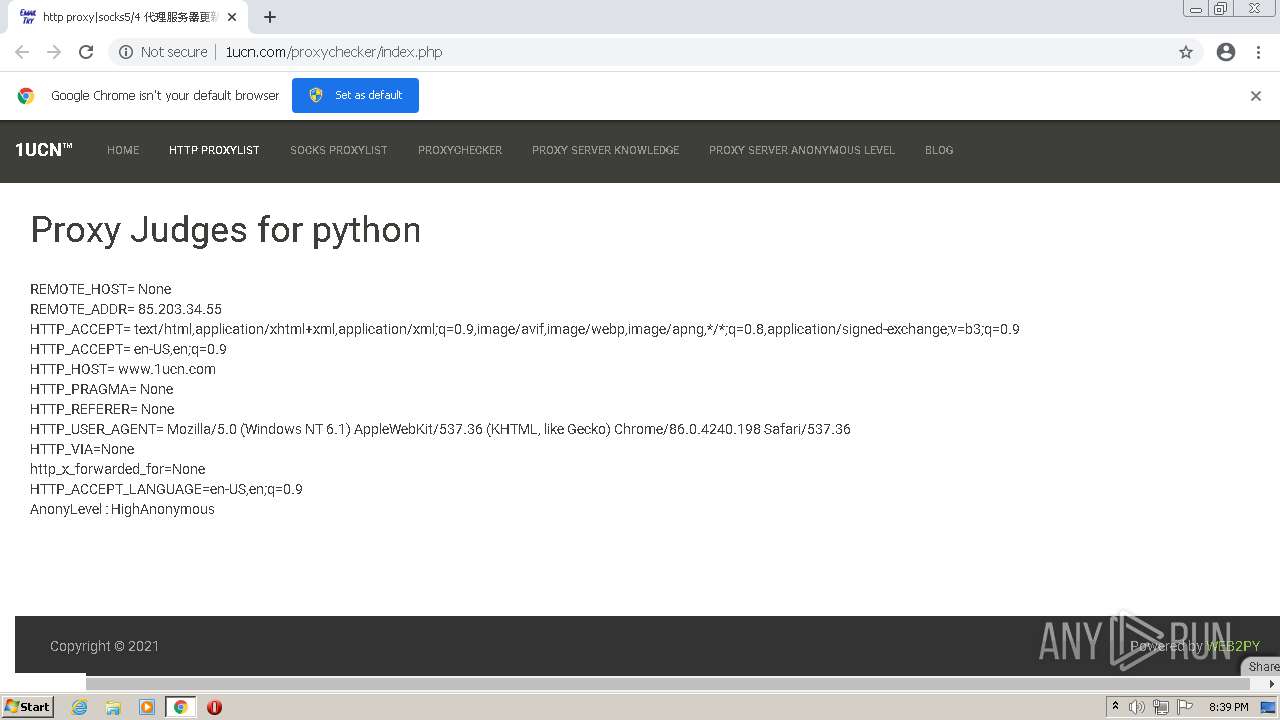Click the HTTP_HOST= www.1ucn.com line
The image size is (1280, 720).
pos(123,369)
